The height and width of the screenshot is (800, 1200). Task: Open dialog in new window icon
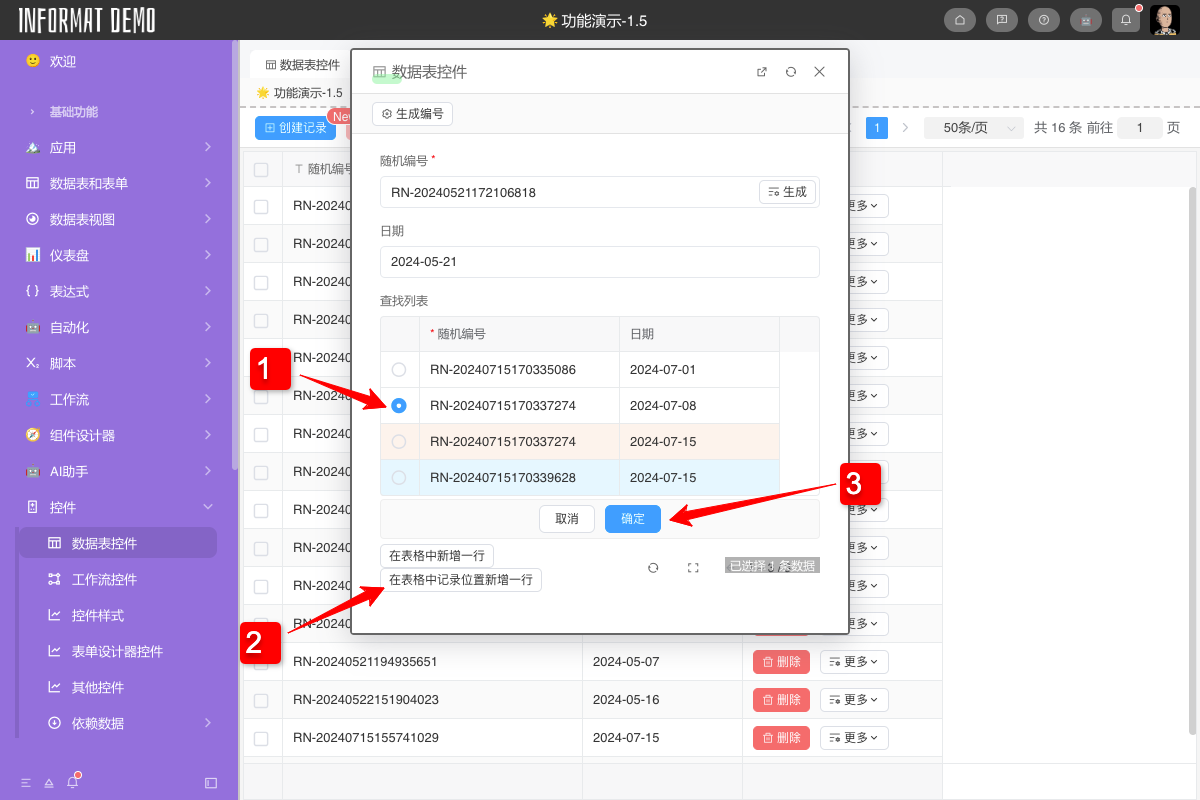(762, 72)
